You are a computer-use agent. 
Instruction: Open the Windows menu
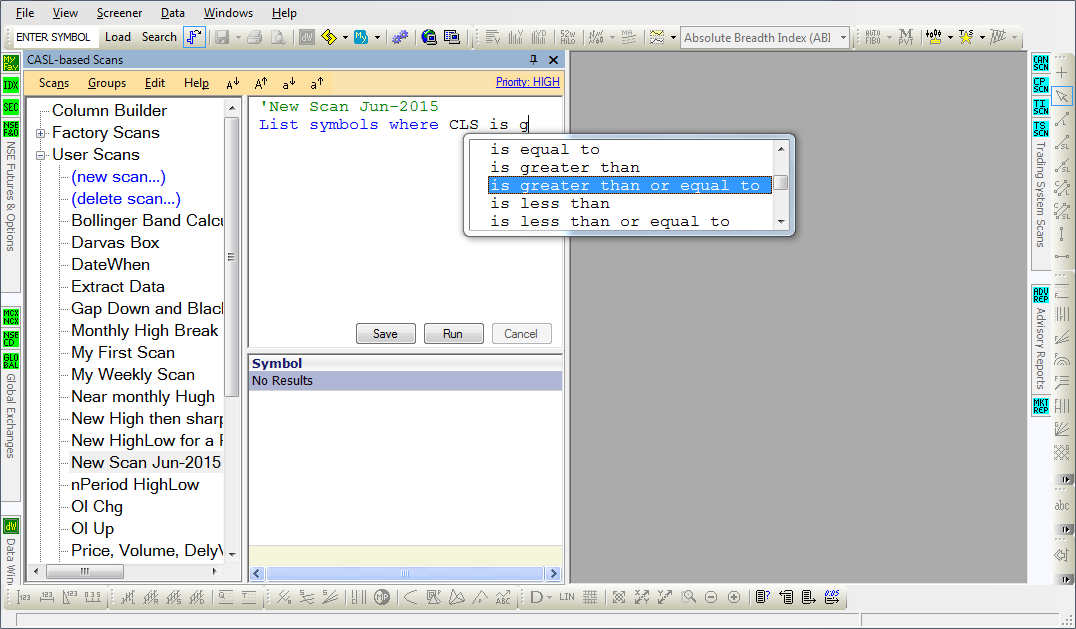pos(229,13)
